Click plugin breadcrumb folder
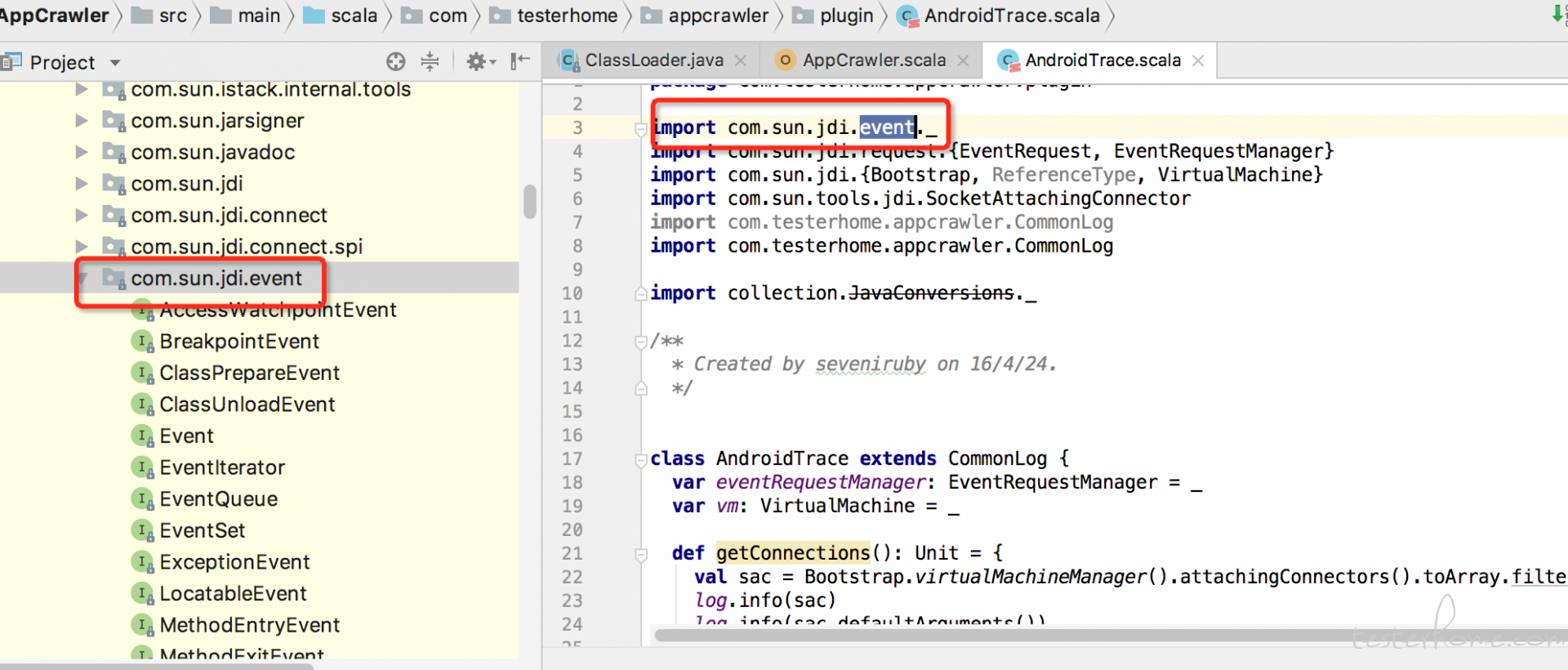The image size is (1568, 670). (x=833, y=16)
